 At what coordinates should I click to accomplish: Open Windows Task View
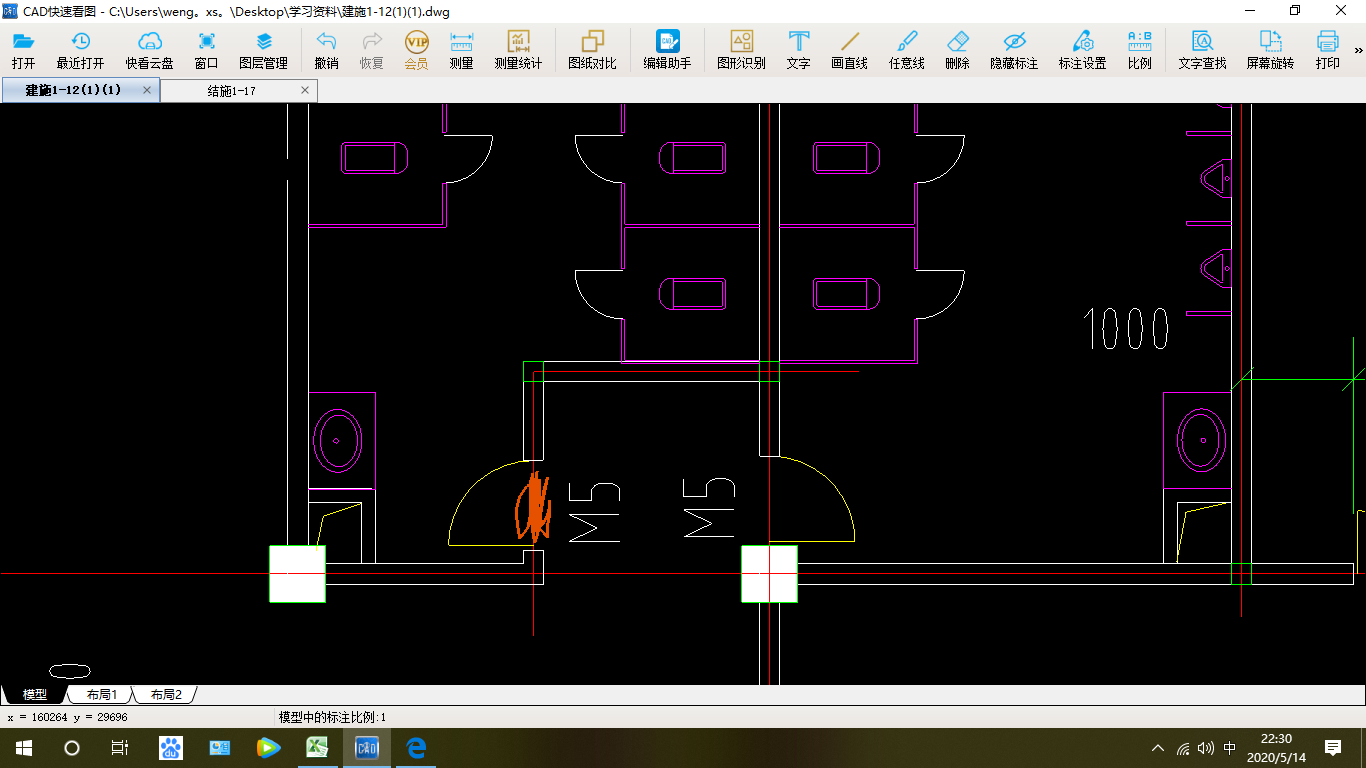click(119, 747)
